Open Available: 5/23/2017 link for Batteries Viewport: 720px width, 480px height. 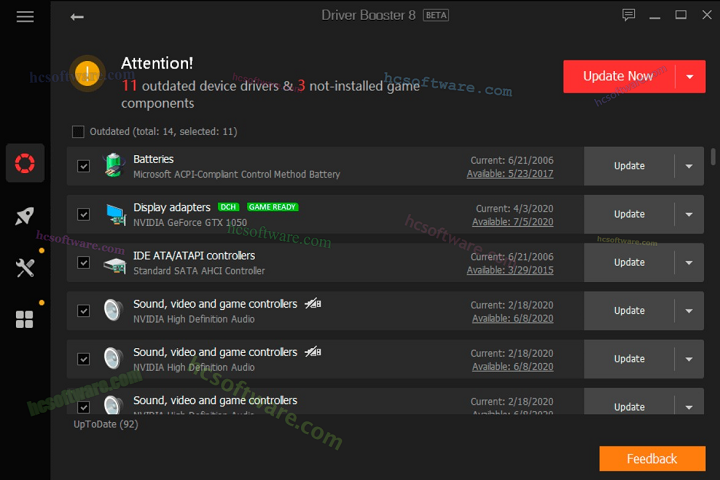tap(510, 174)
